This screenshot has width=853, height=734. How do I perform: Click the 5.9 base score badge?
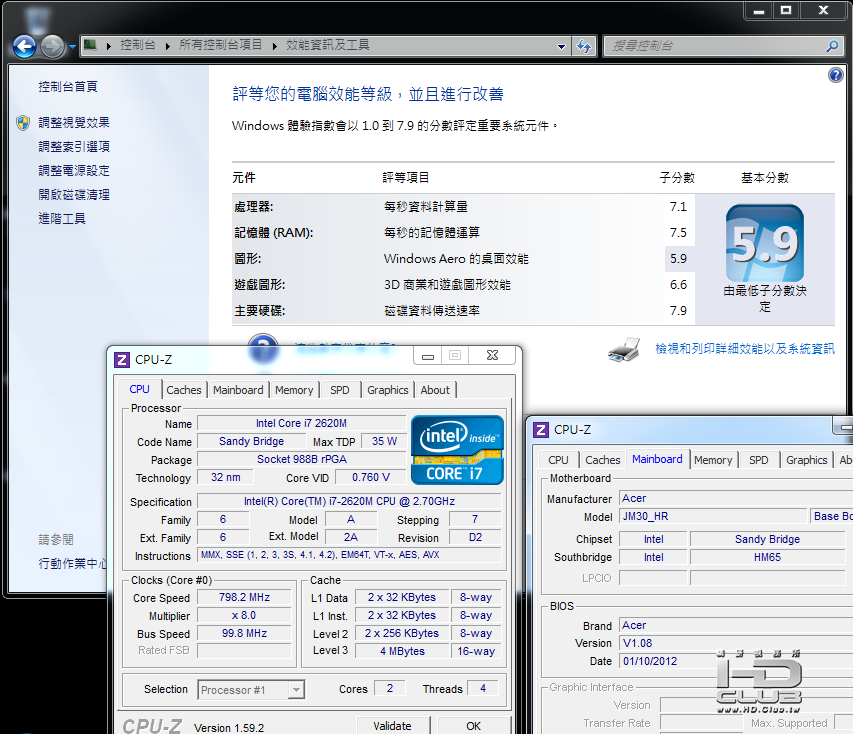tap(765, 243)
